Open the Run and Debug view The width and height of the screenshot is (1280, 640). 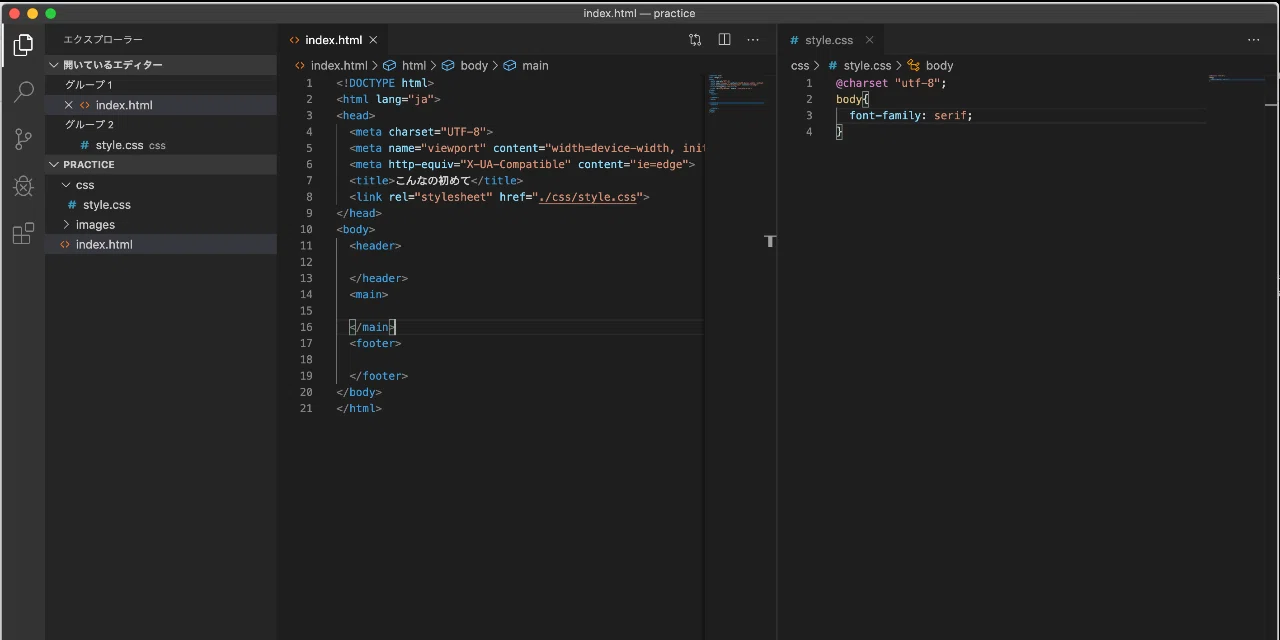[x=22, y=186]
